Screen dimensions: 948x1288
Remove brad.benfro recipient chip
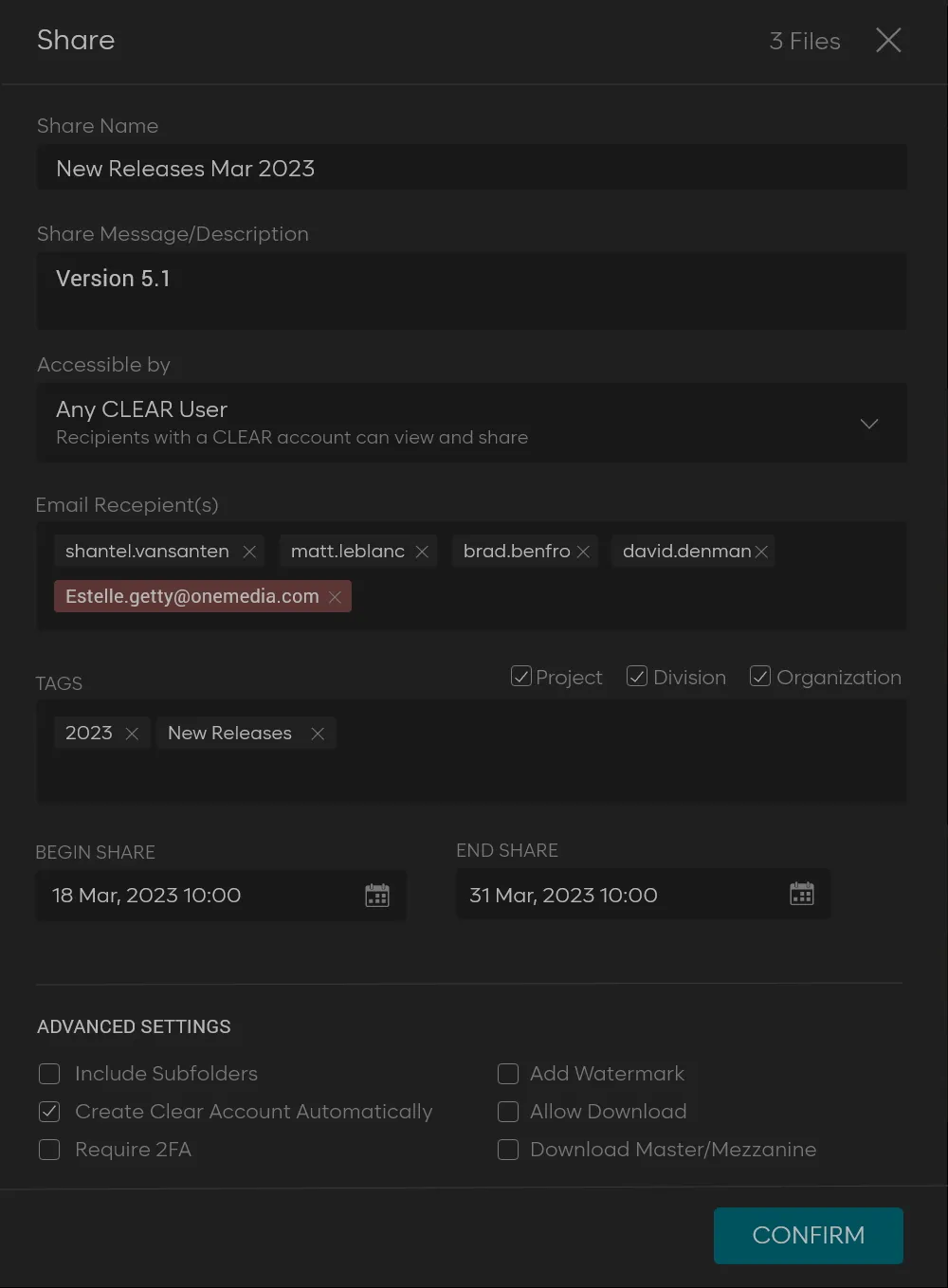click(583, 552)
